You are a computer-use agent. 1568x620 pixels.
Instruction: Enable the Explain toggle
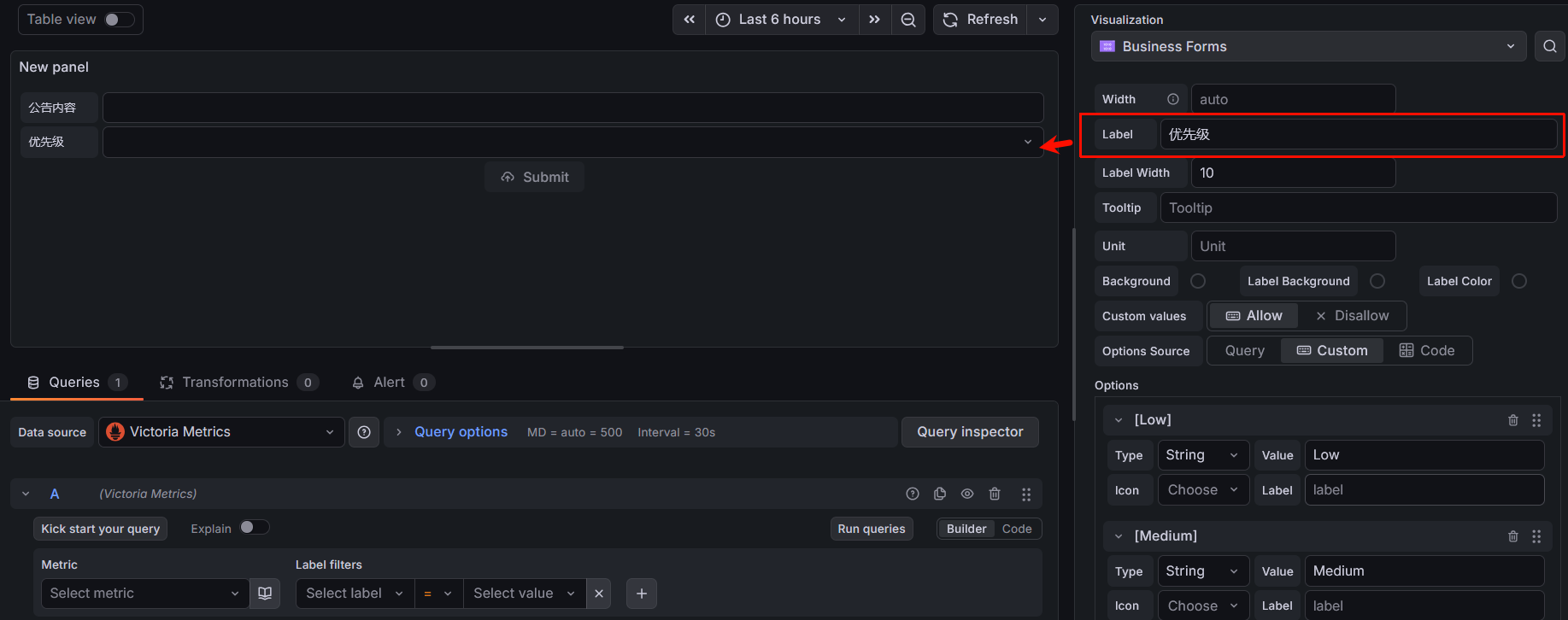click(254, 528)
